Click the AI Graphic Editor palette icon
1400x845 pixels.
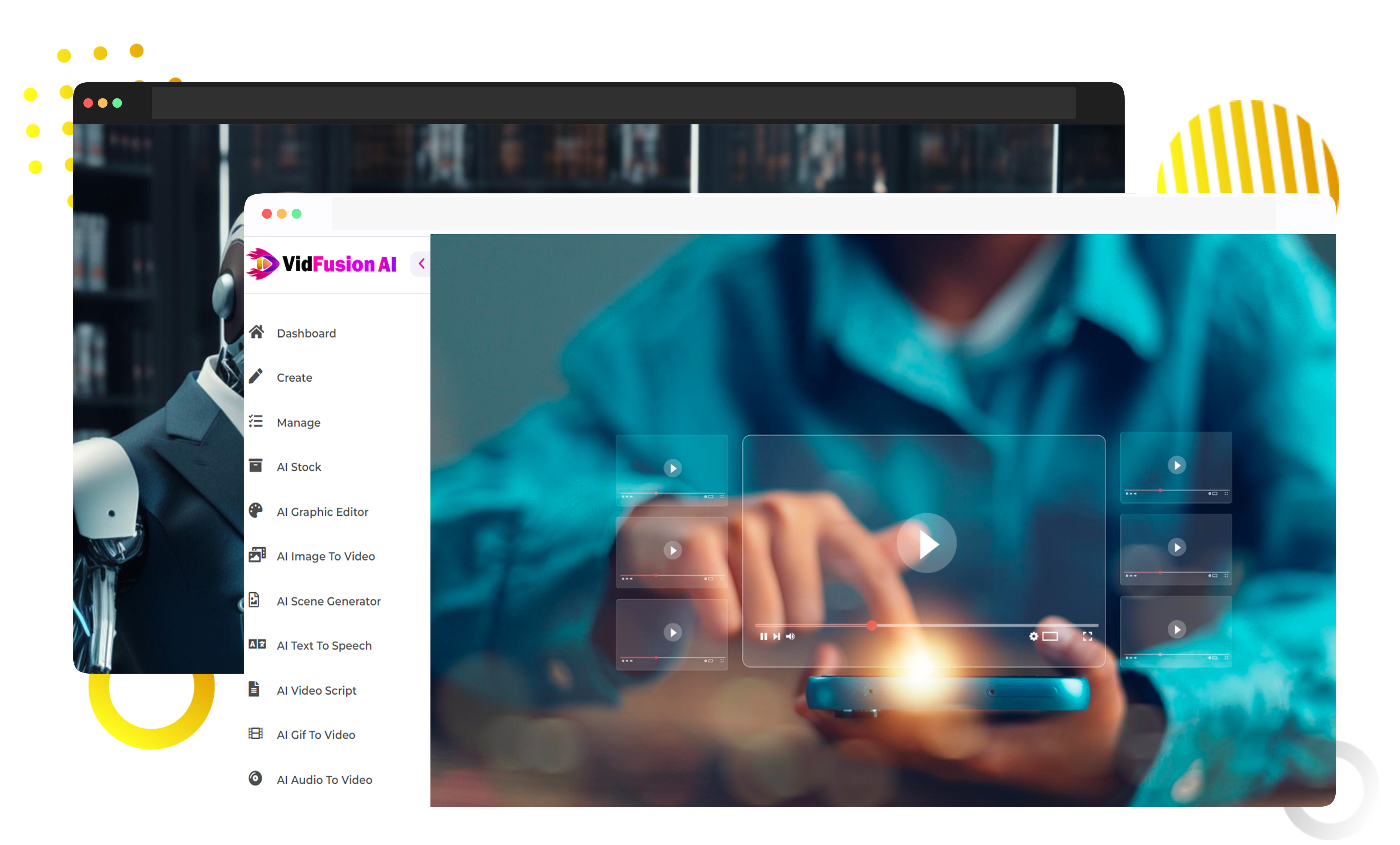(x=256, y=511)
